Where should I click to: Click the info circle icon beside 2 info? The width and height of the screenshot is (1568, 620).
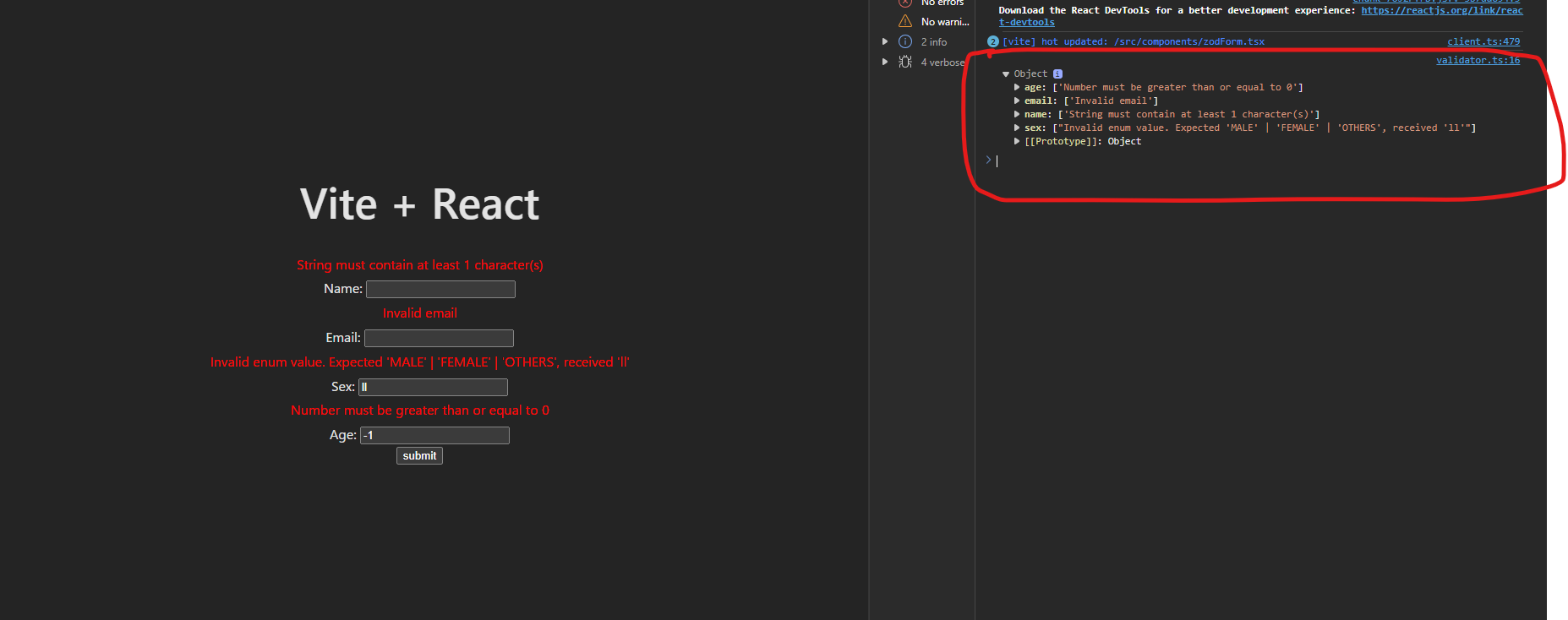point(905,41)
